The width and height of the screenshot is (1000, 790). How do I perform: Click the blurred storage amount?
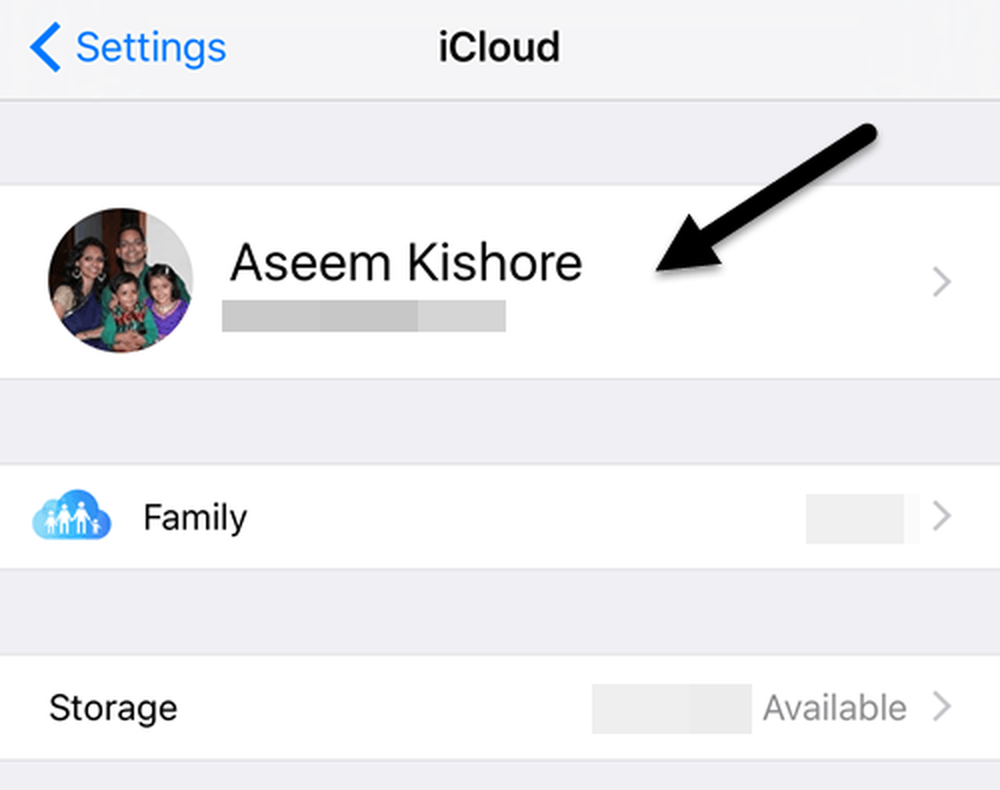click(672, 708)
